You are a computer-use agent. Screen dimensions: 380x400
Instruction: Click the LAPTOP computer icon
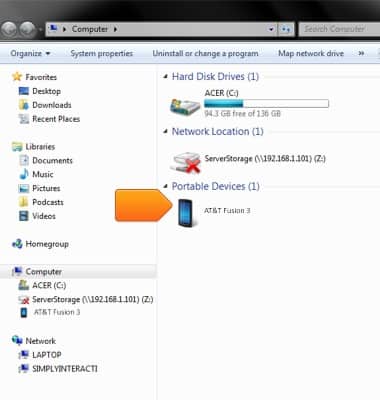pos(24,355)
